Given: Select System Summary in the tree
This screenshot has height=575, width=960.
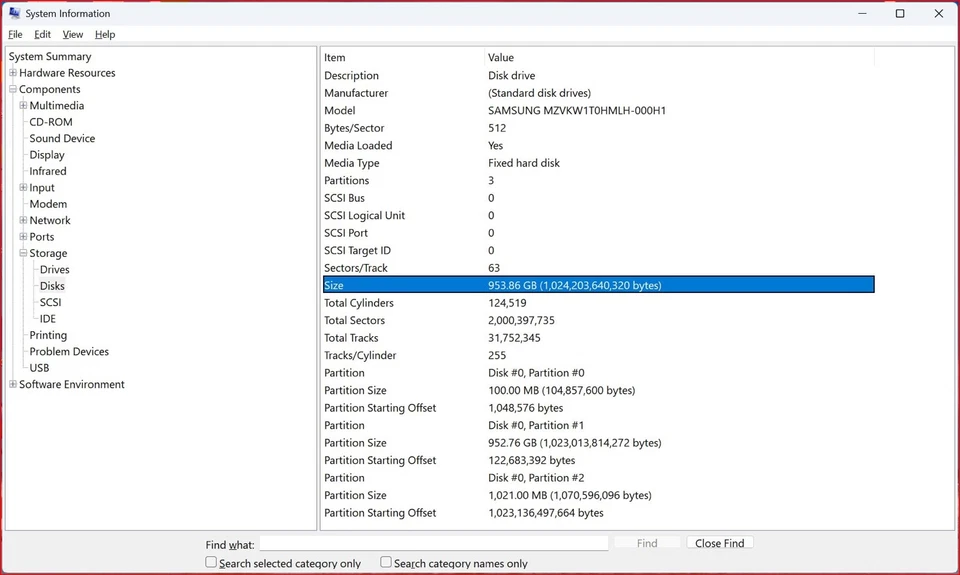Looking at the screenshot, I should click(50, 56).
